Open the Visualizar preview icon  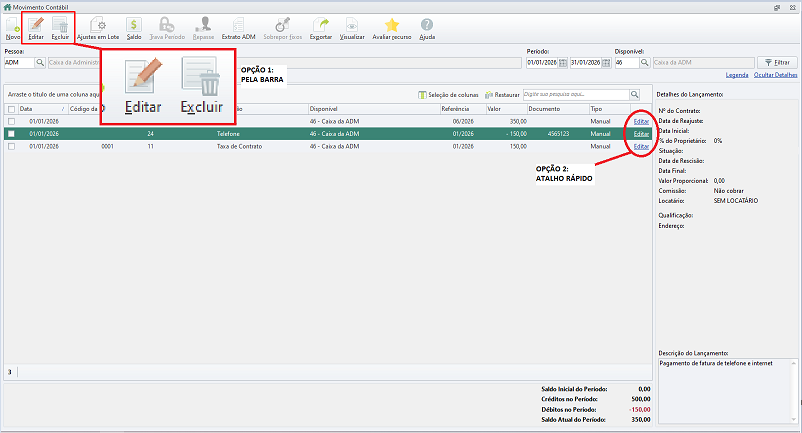pyautogui.click(x=352, y=29)
